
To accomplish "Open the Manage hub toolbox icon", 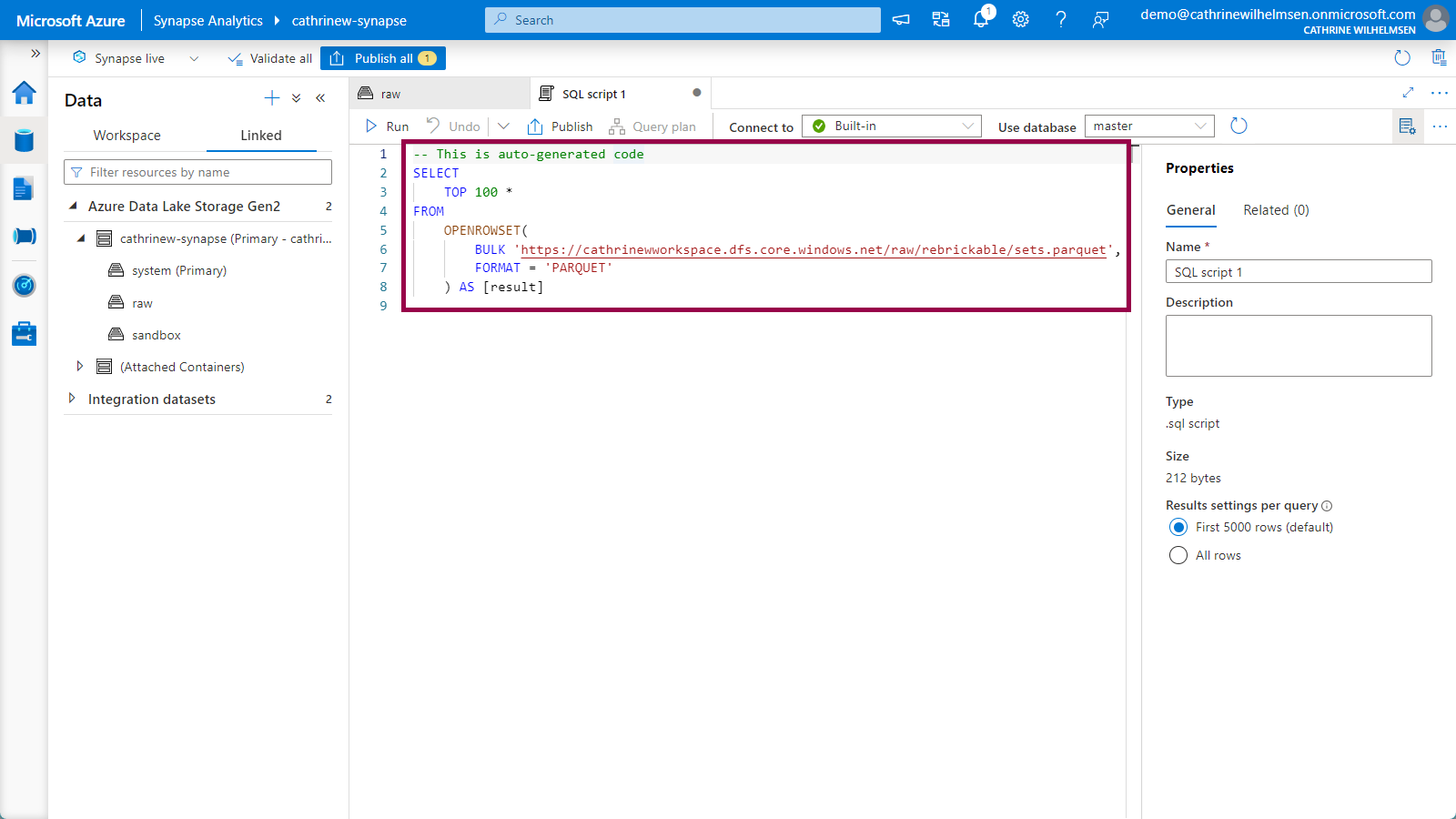I will click(24, 334).
